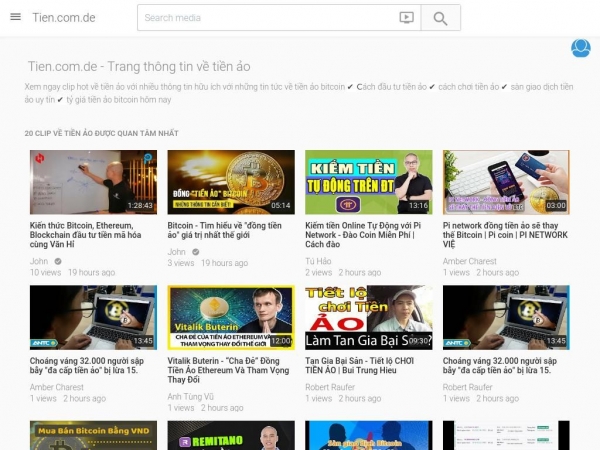Open title Vitalik Buterin - Cha Đẻ Đồng Tiền Ảo
Viewport: 600px width, 450px height.
(228, 370)
